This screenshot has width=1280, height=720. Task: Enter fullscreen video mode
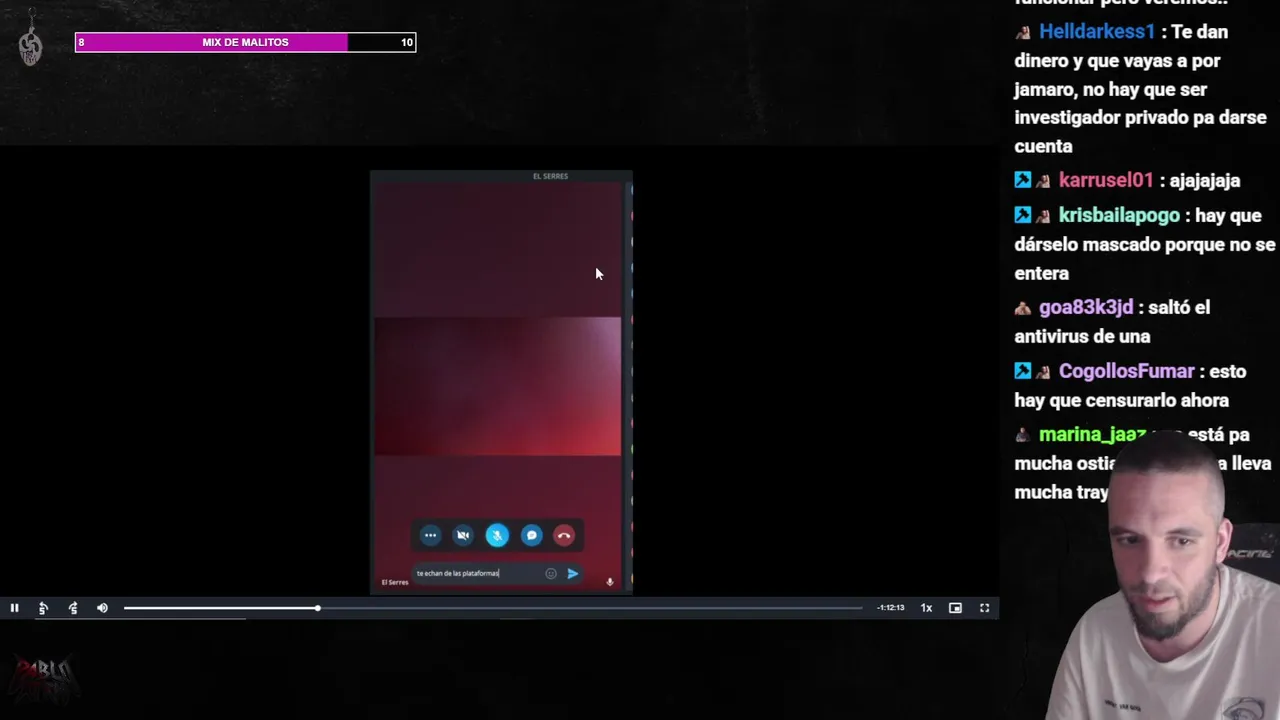985,608
